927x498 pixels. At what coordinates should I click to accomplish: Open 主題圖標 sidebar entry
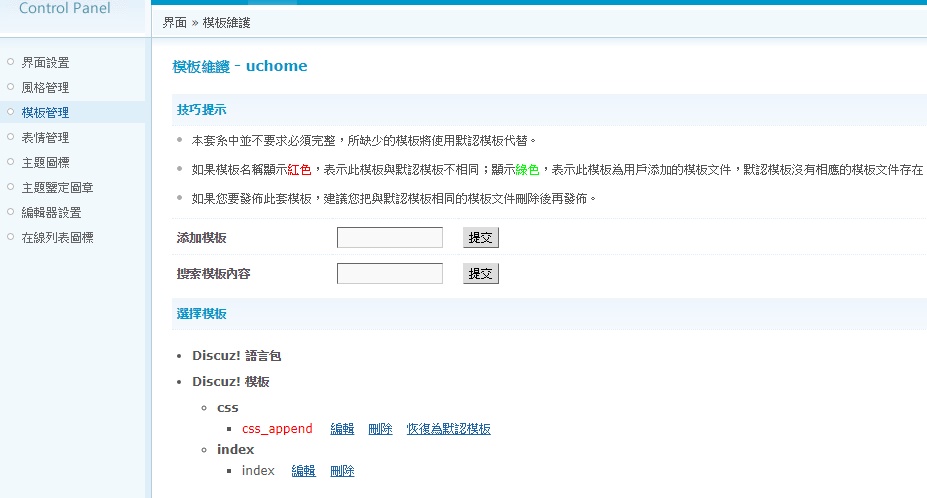pos(45,163)
